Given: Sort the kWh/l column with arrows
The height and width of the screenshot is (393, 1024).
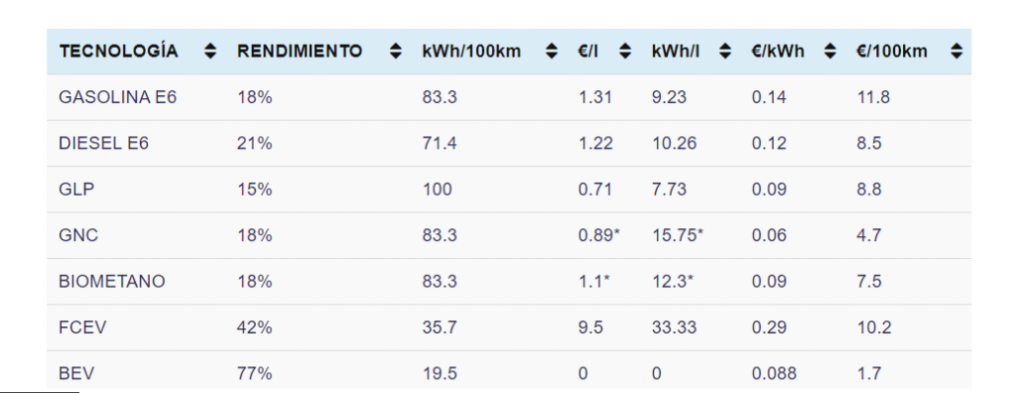Looking at the screenshot, I should 725,52.
